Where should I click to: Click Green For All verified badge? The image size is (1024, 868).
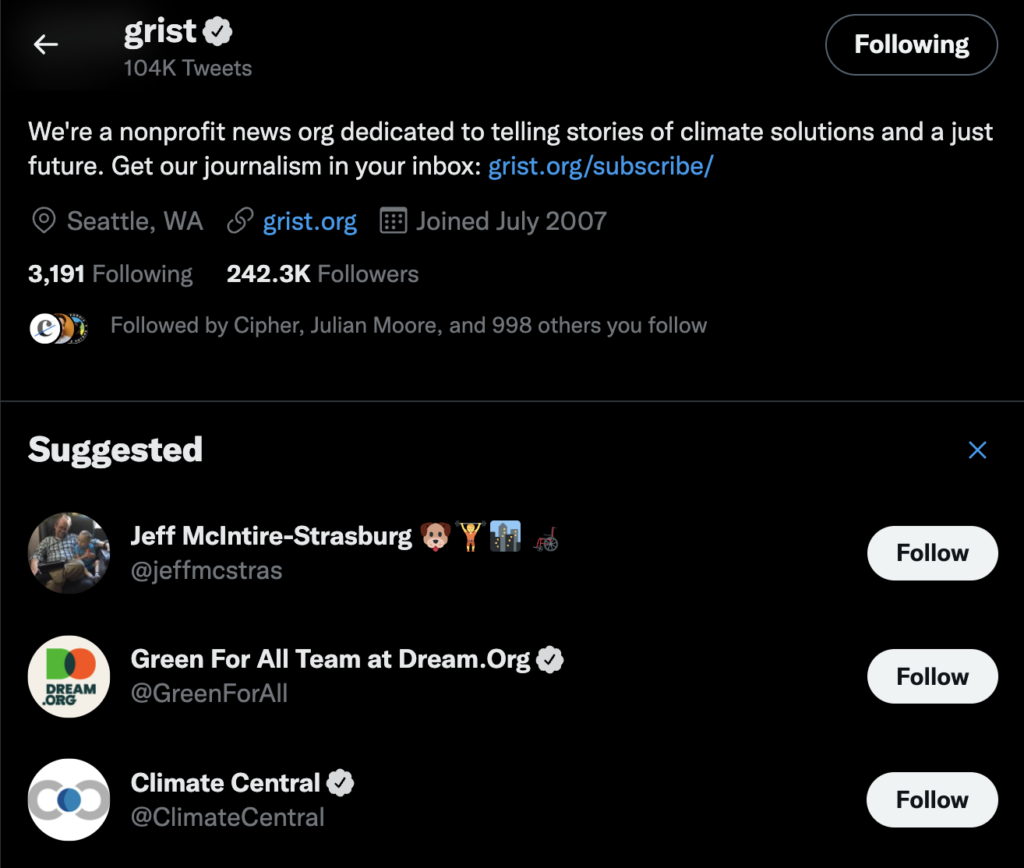coord(550,660)
